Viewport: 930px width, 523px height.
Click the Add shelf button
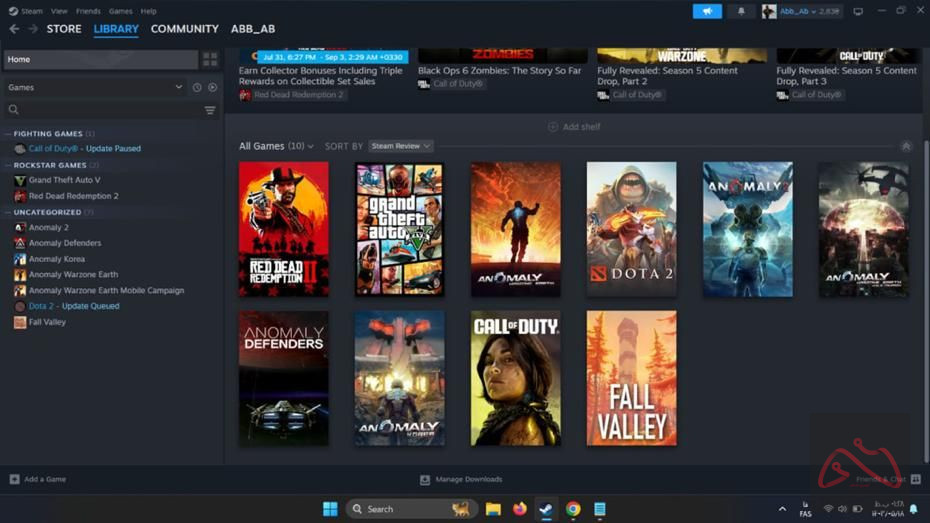[x=574, y=127]
